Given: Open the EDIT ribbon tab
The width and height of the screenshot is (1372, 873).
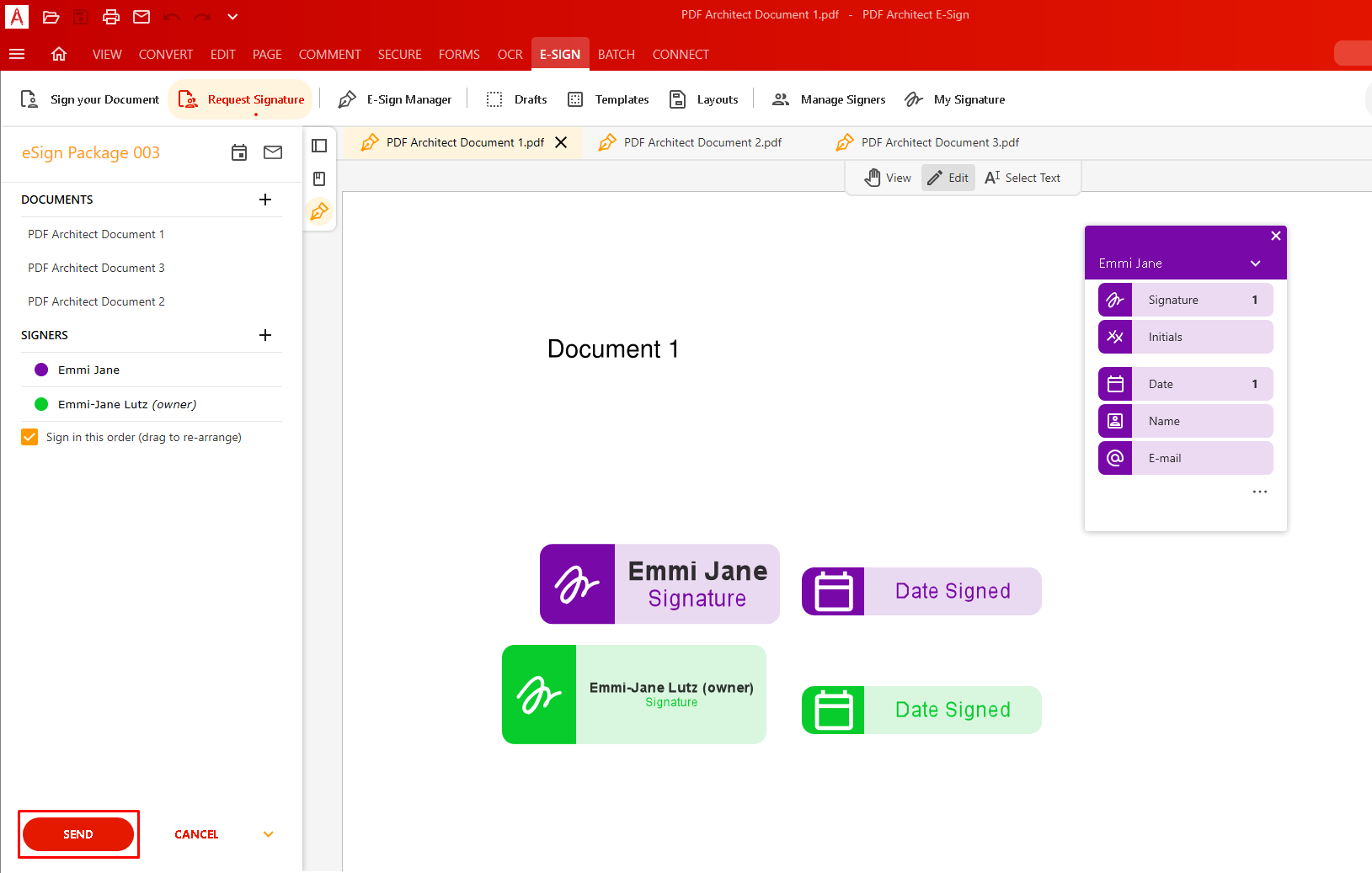Looking at the screenshot, I should [x=223, y=54].
